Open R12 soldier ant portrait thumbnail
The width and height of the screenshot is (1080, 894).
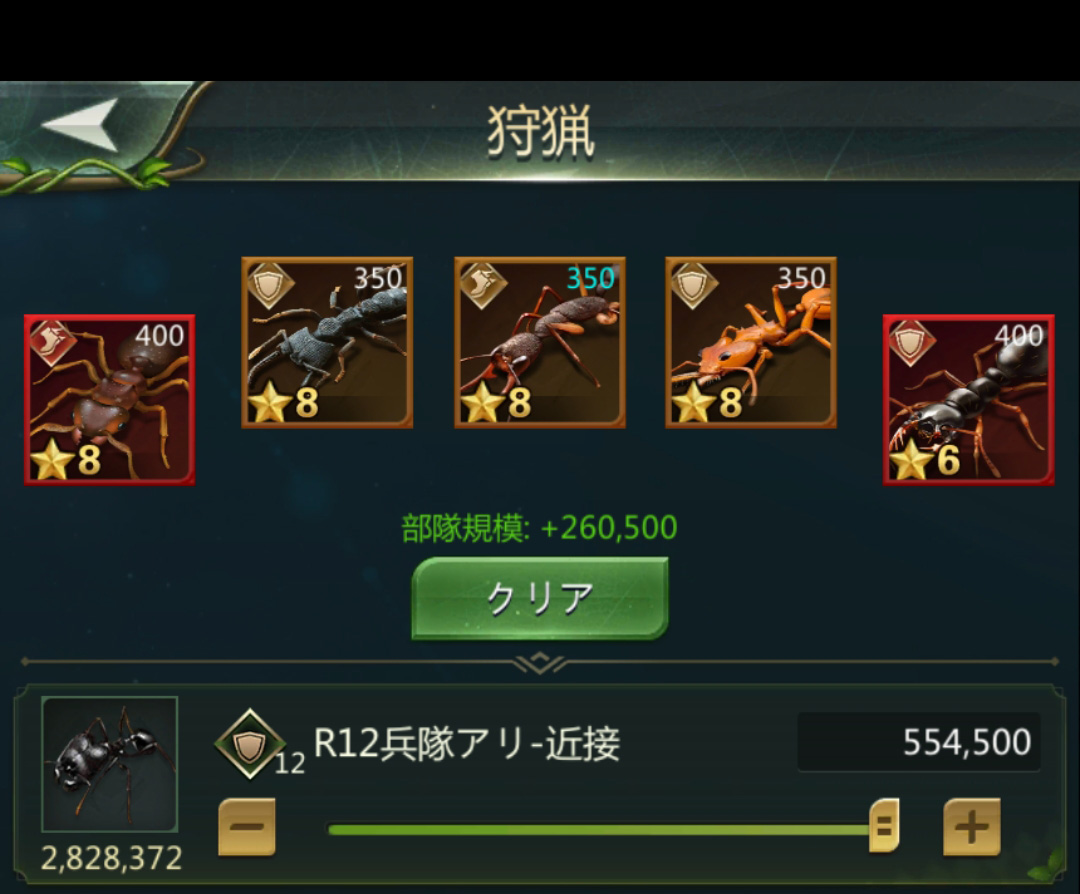point(110,764)
